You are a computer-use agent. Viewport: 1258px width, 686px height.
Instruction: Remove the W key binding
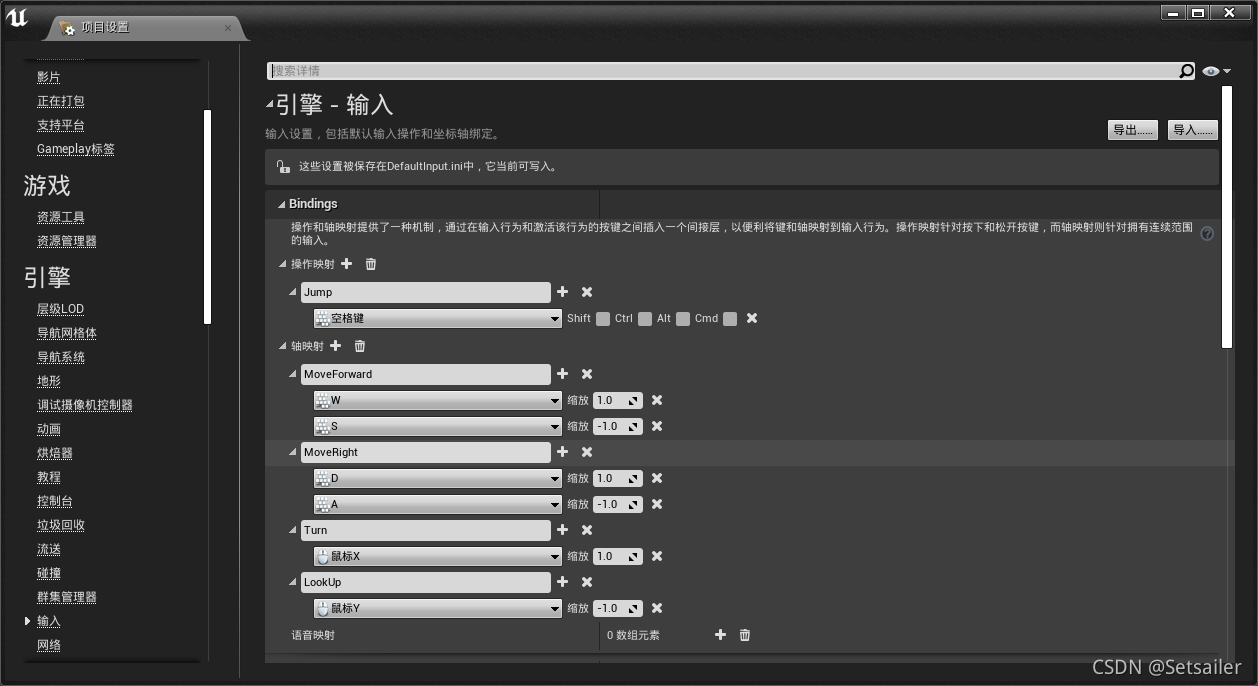pos(657,400)
